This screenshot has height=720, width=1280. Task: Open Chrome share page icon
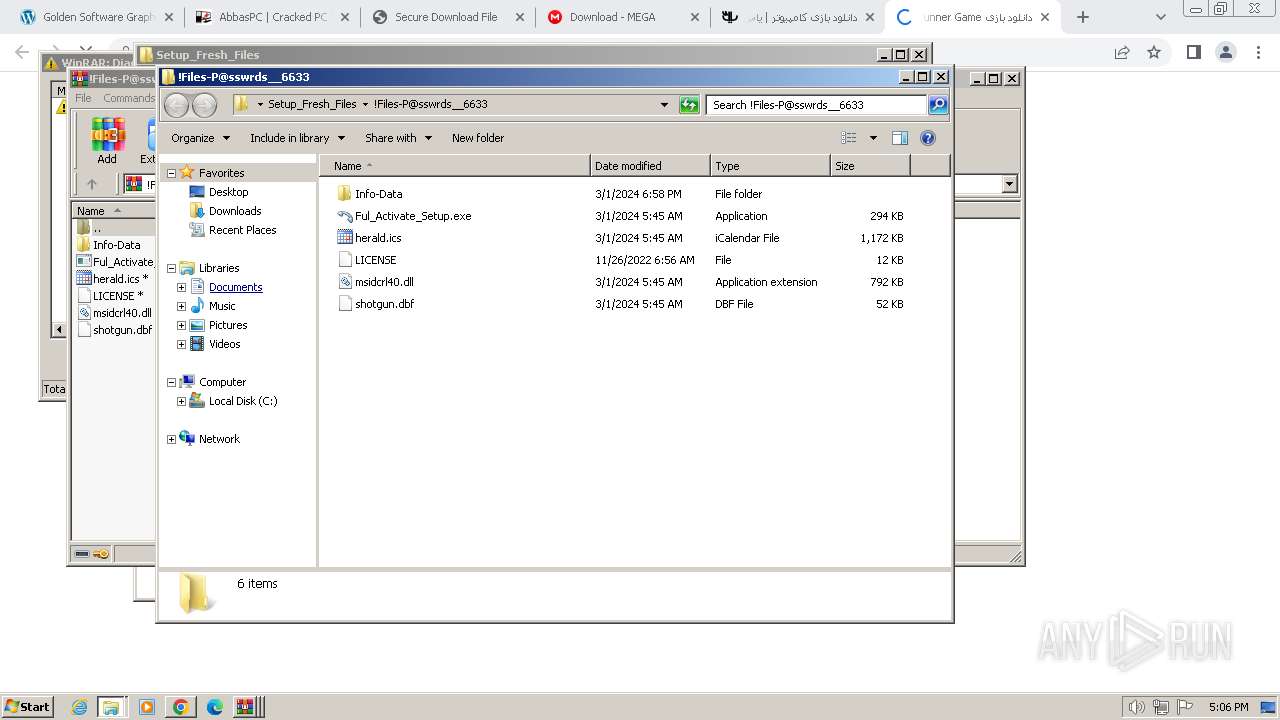click(x=1122, y=52)
